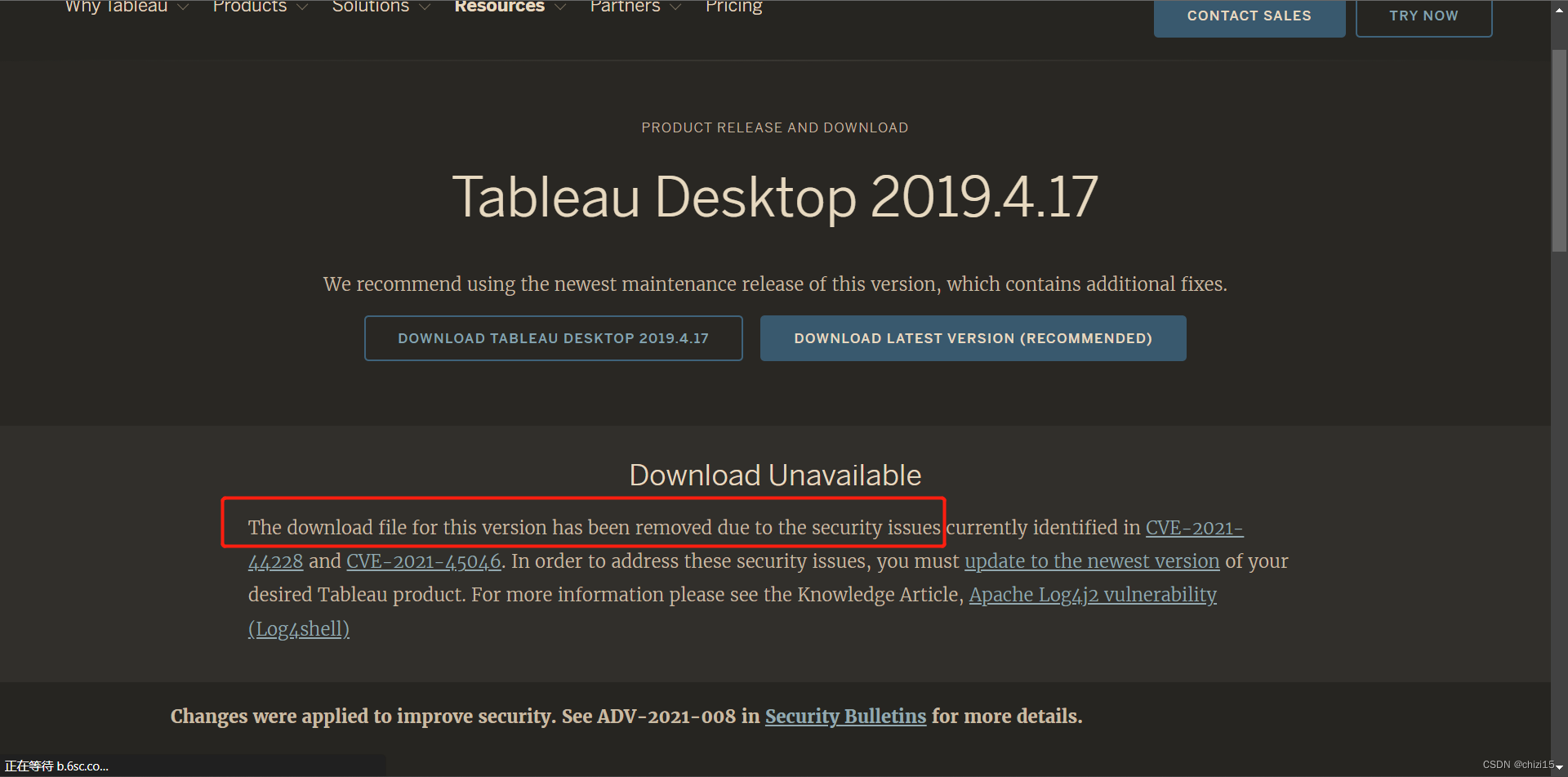This screenshot has width=1568, height=777.
Task: Click the scrollbar down arrow
Action: point(1559,767)
